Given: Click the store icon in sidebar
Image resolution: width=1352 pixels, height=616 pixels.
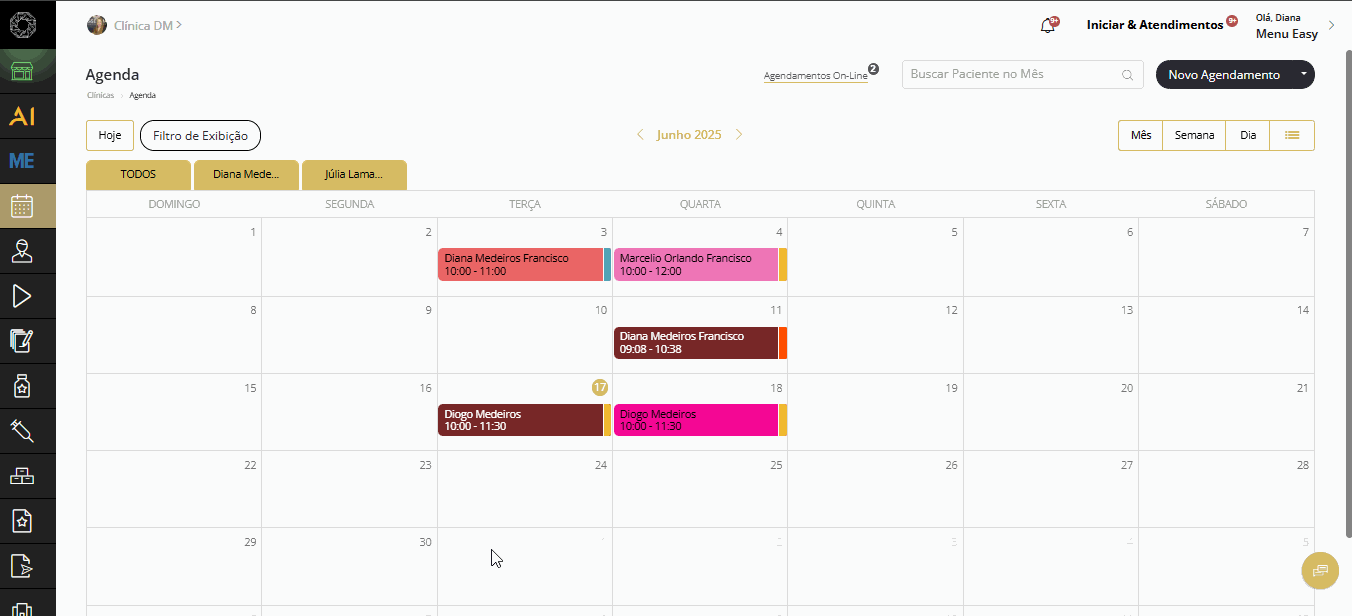Looking at the screenshot, I should 22,71.
